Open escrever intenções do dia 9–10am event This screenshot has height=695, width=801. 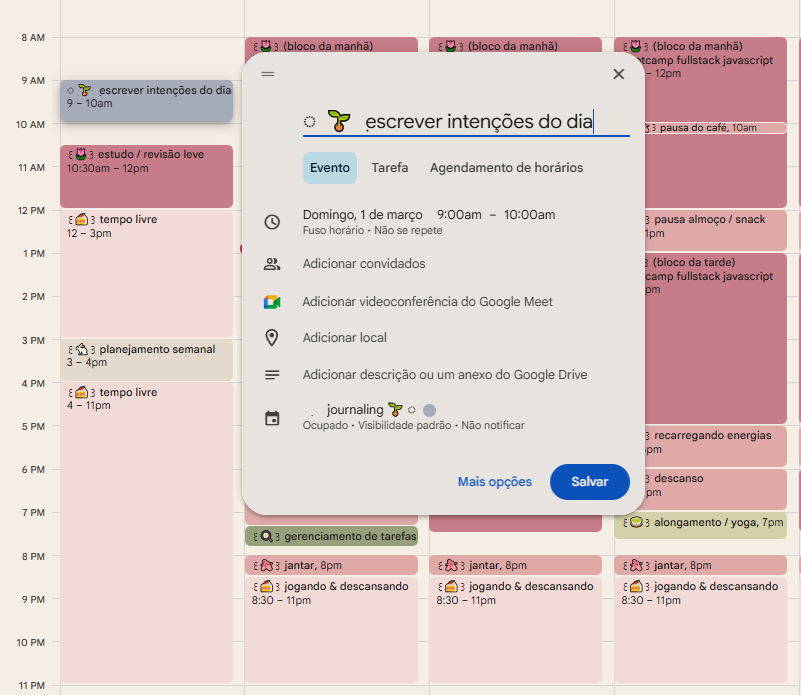pyautogui.click(x=147, y=101)
